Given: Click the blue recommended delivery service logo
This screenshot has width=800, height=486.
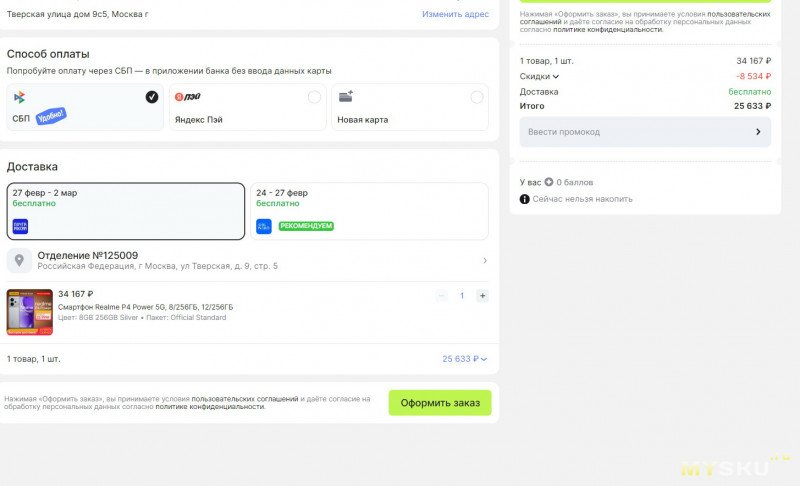Looking at the screenshot, I should 264,226.
